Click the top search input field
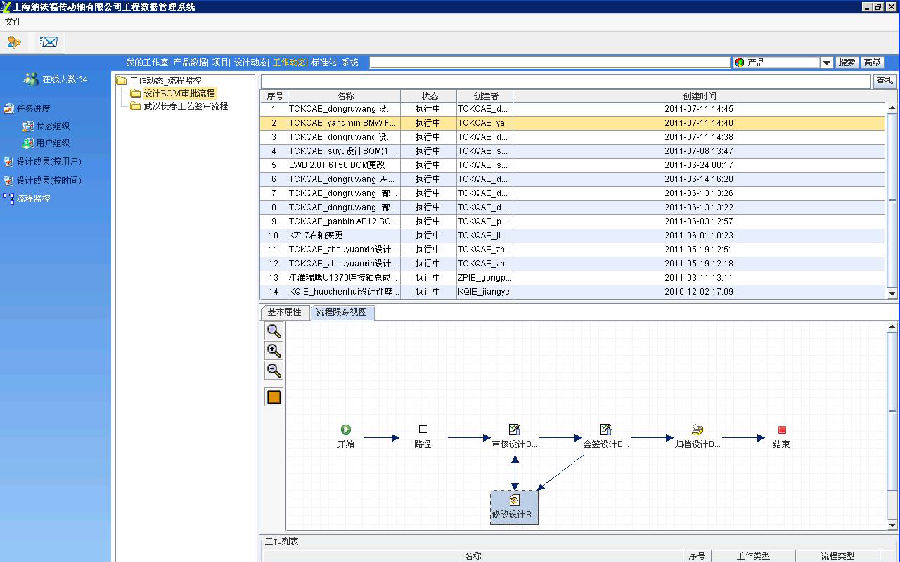 click(x=548, y=62)
